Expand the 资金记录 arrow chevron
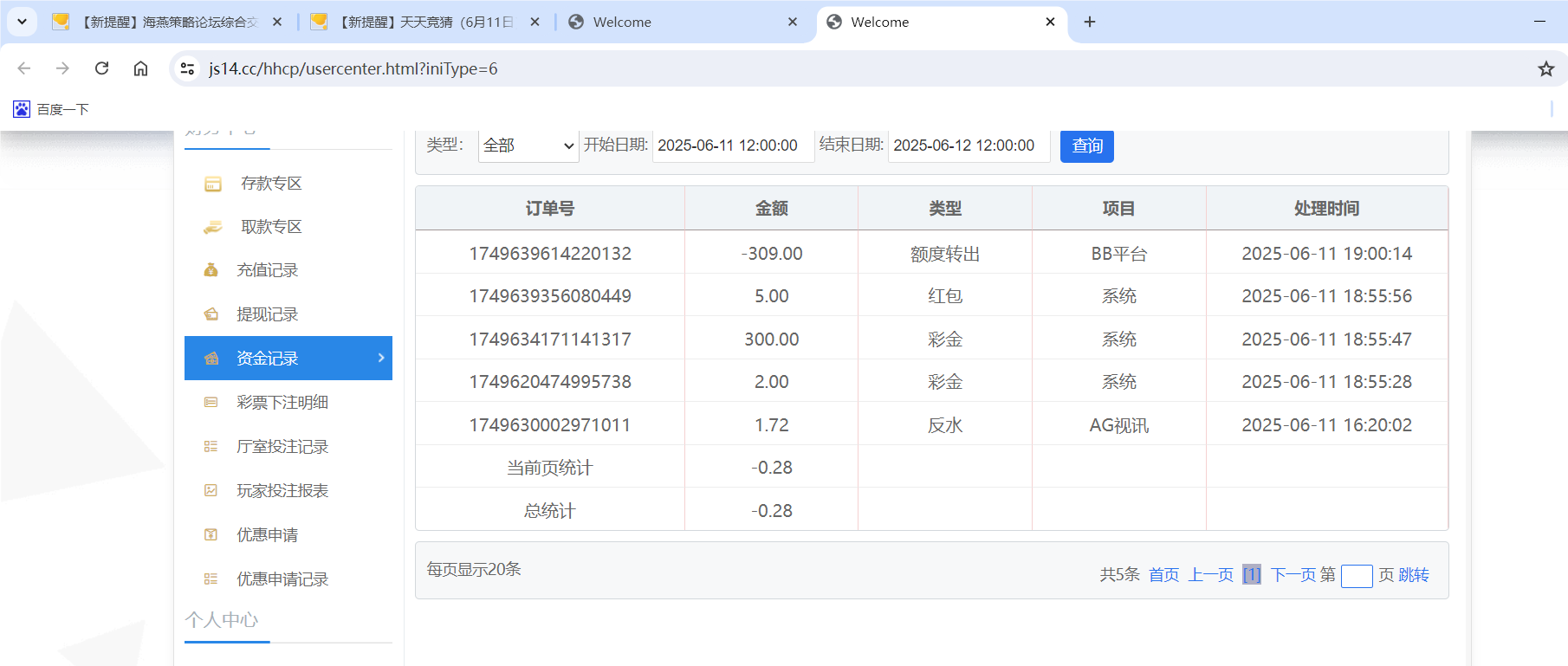 [x=381, y=358]
